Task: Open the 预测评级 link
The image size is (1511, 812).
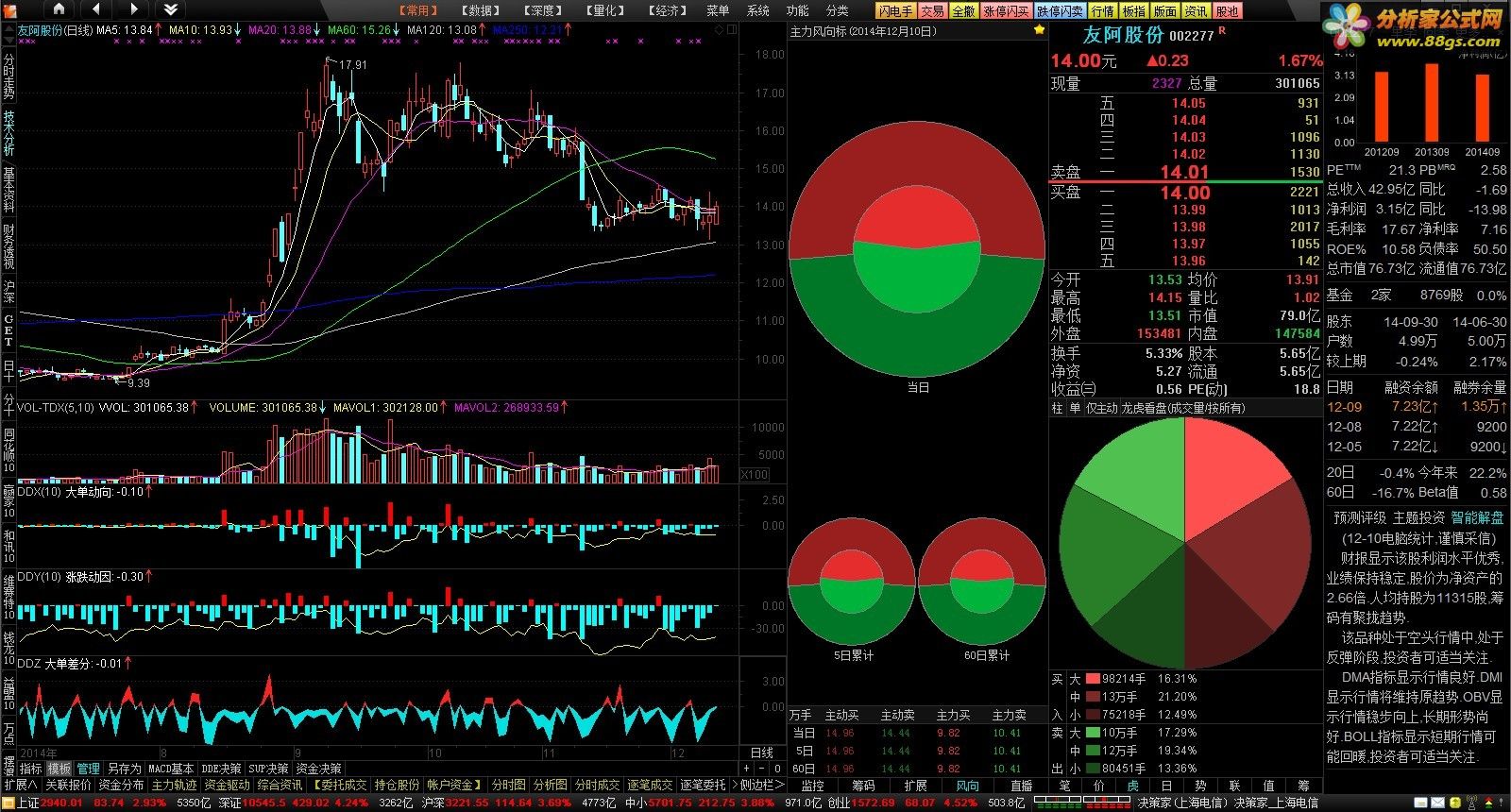Action: tap(1360, 517)
